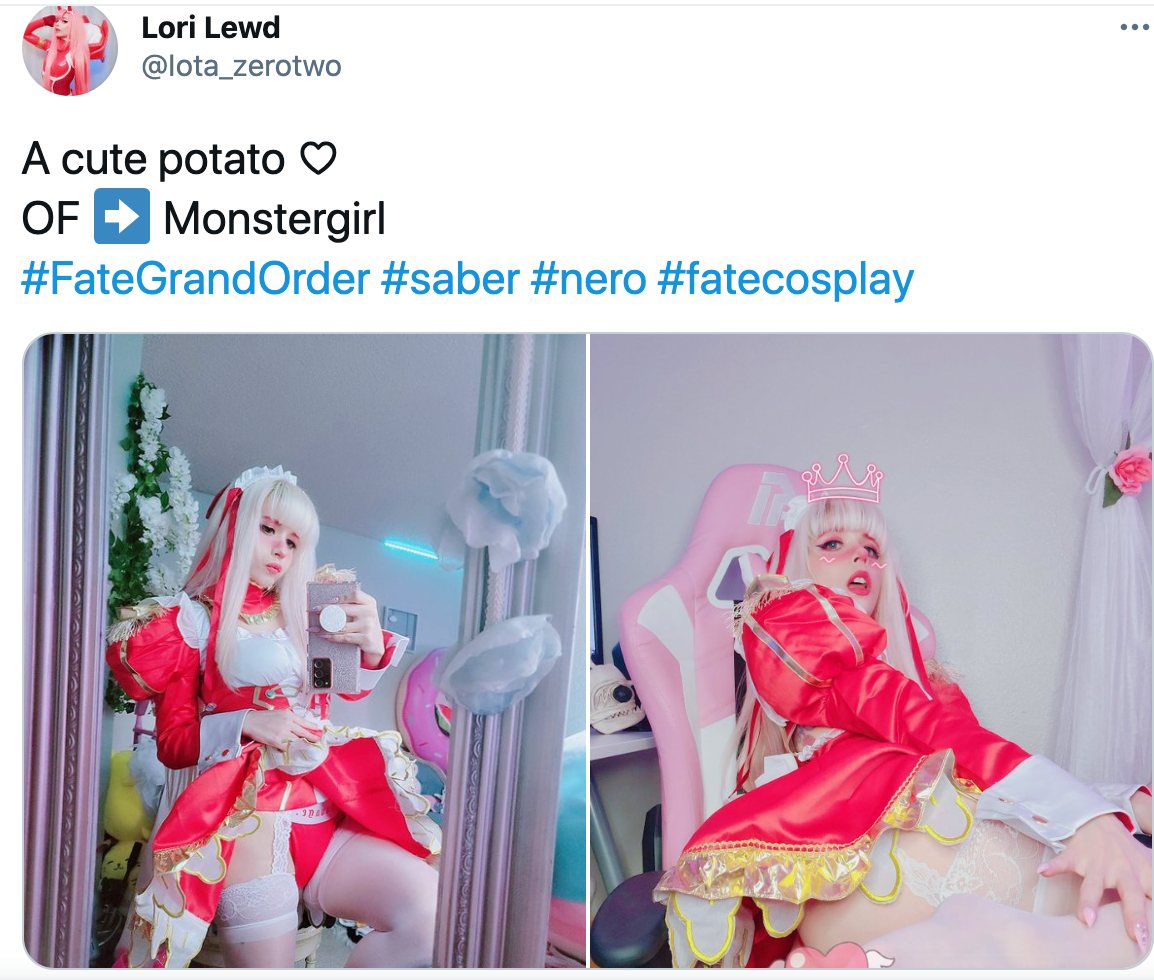1154x980 pixels.
Task: Click the pink crown sticker in right photo
Action: 843,479
